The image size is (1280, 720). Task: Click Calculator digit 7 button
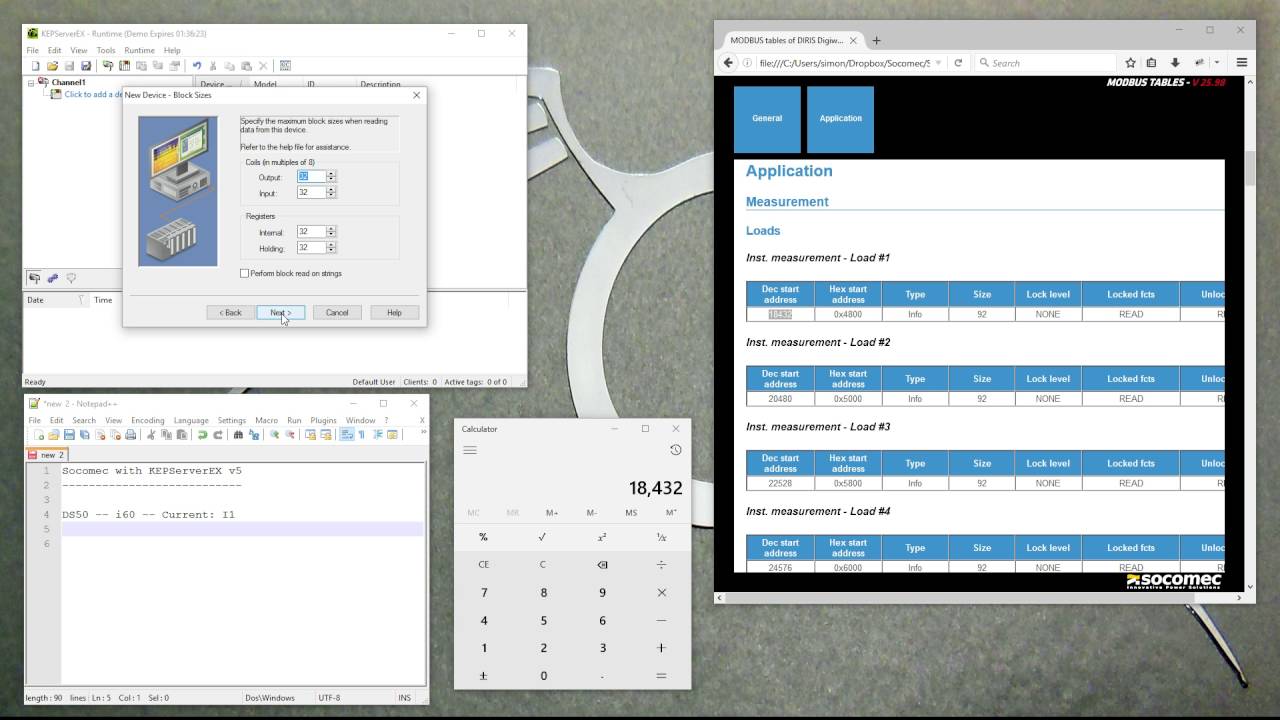pos(484,592)
